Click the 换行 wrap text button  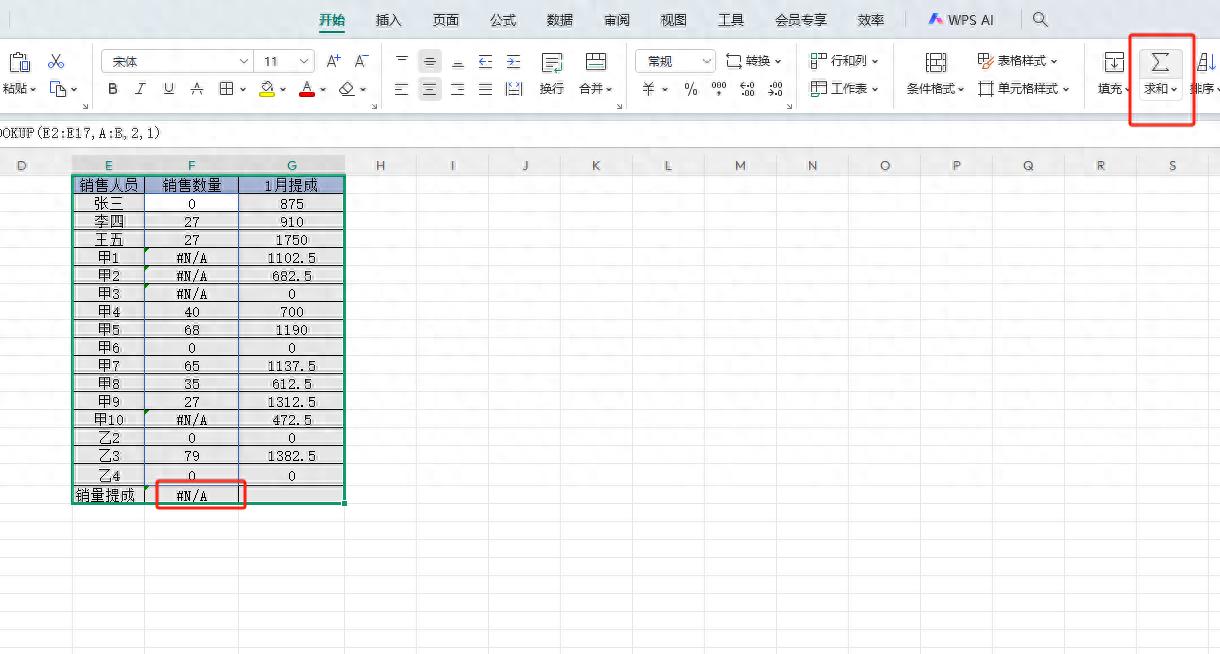click(552, 75)
